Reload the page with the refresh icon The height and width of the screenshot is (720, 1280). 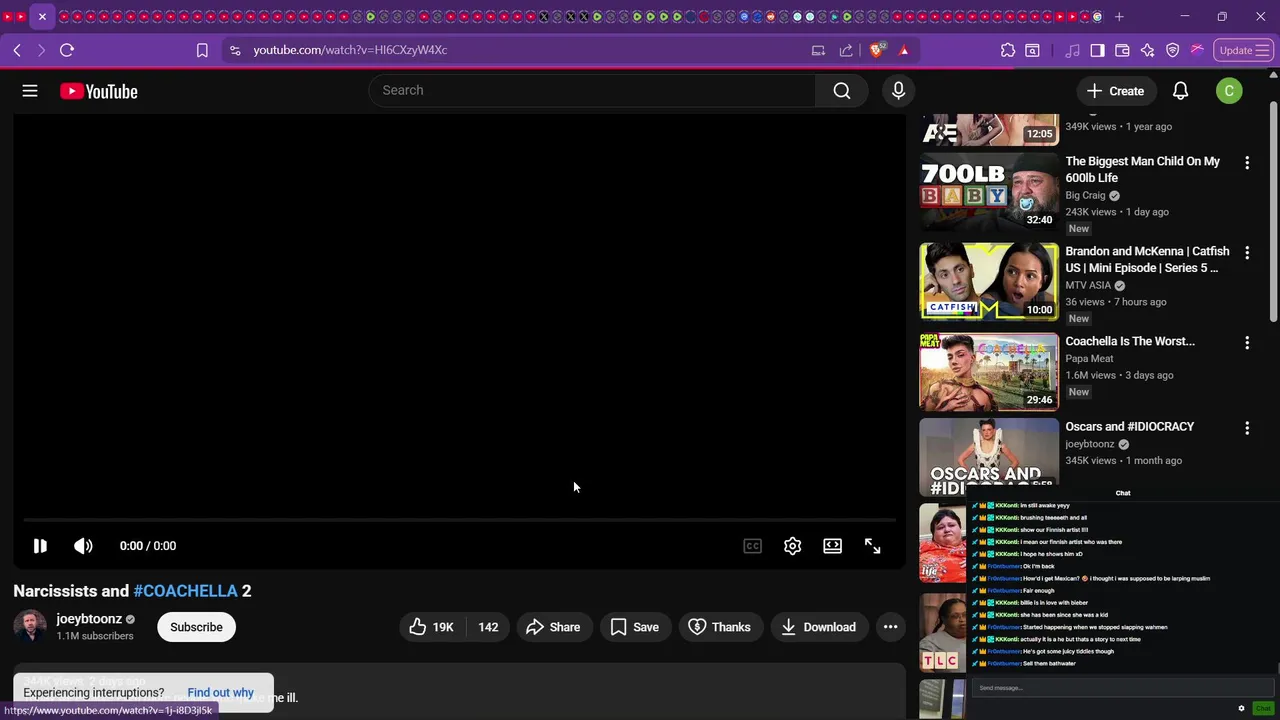pos(67,50)
